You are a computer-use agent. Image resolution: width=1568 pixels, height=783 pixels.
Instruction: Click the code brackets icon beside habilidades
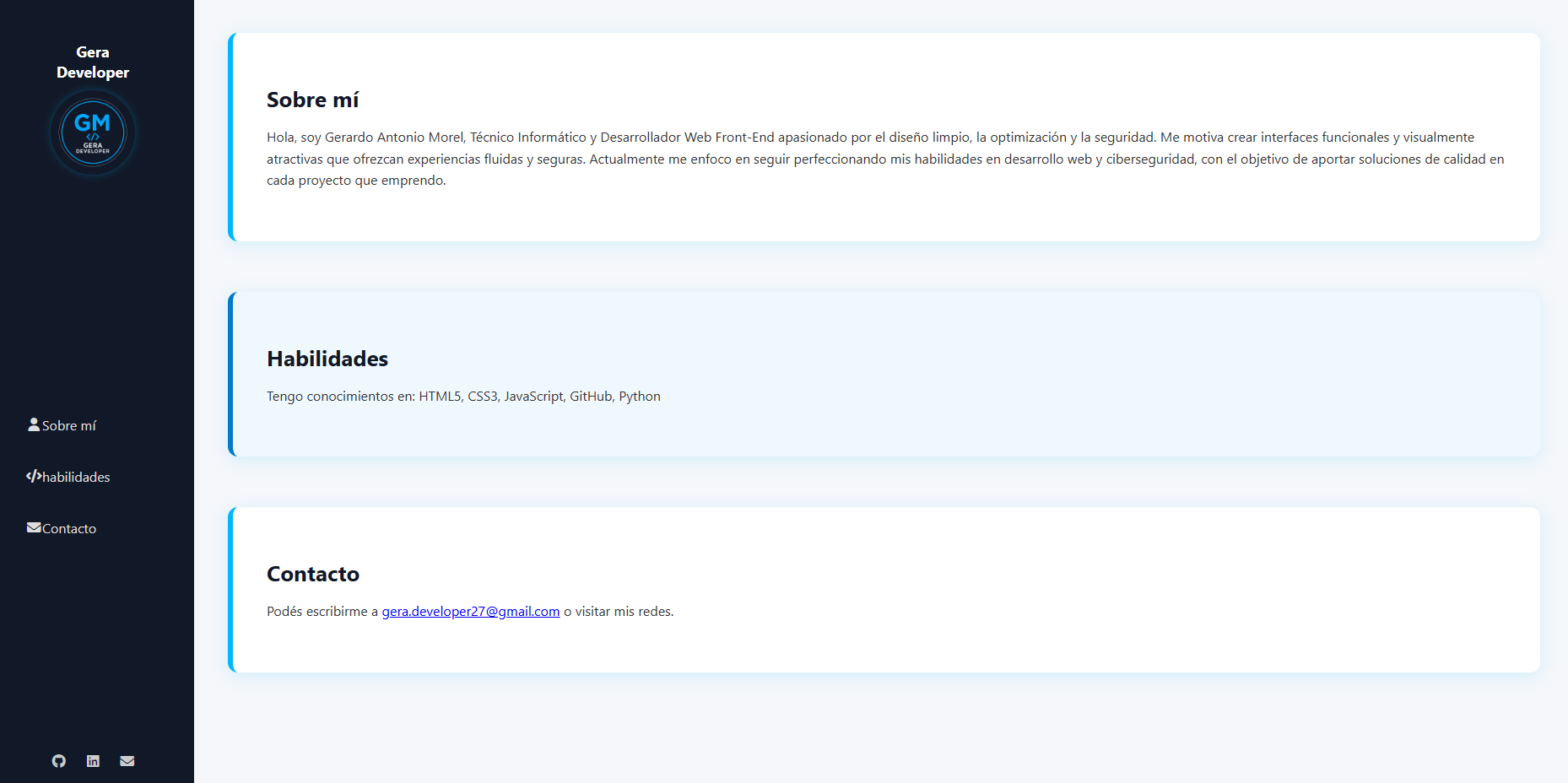pos(34,477)
